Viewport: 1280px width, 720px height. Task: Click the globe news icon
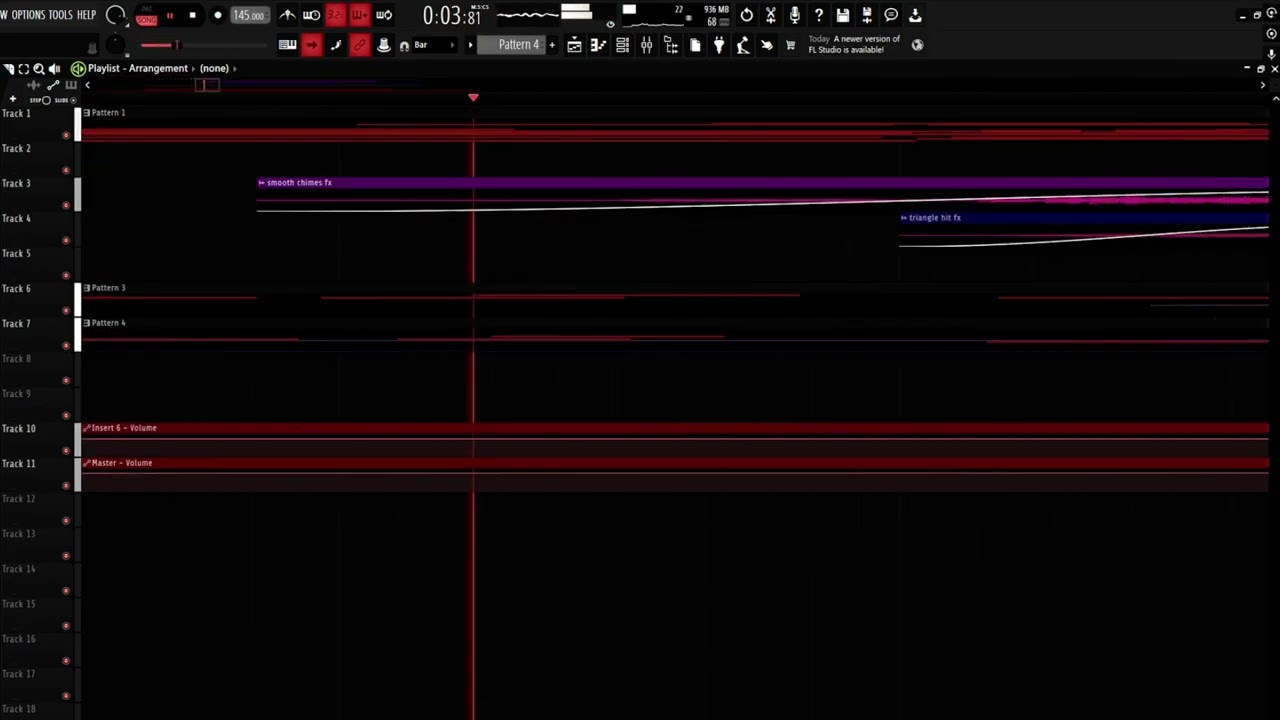click(x=917, y=45)
